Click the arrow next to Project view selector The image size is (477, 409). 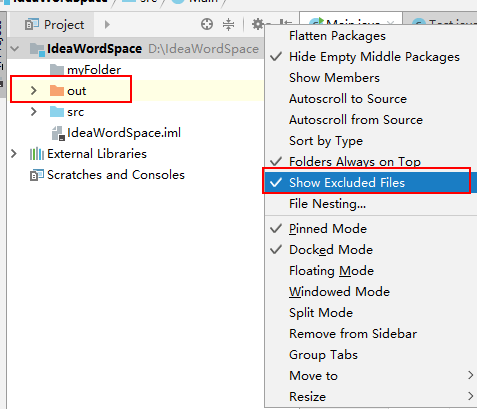[107, 25]
